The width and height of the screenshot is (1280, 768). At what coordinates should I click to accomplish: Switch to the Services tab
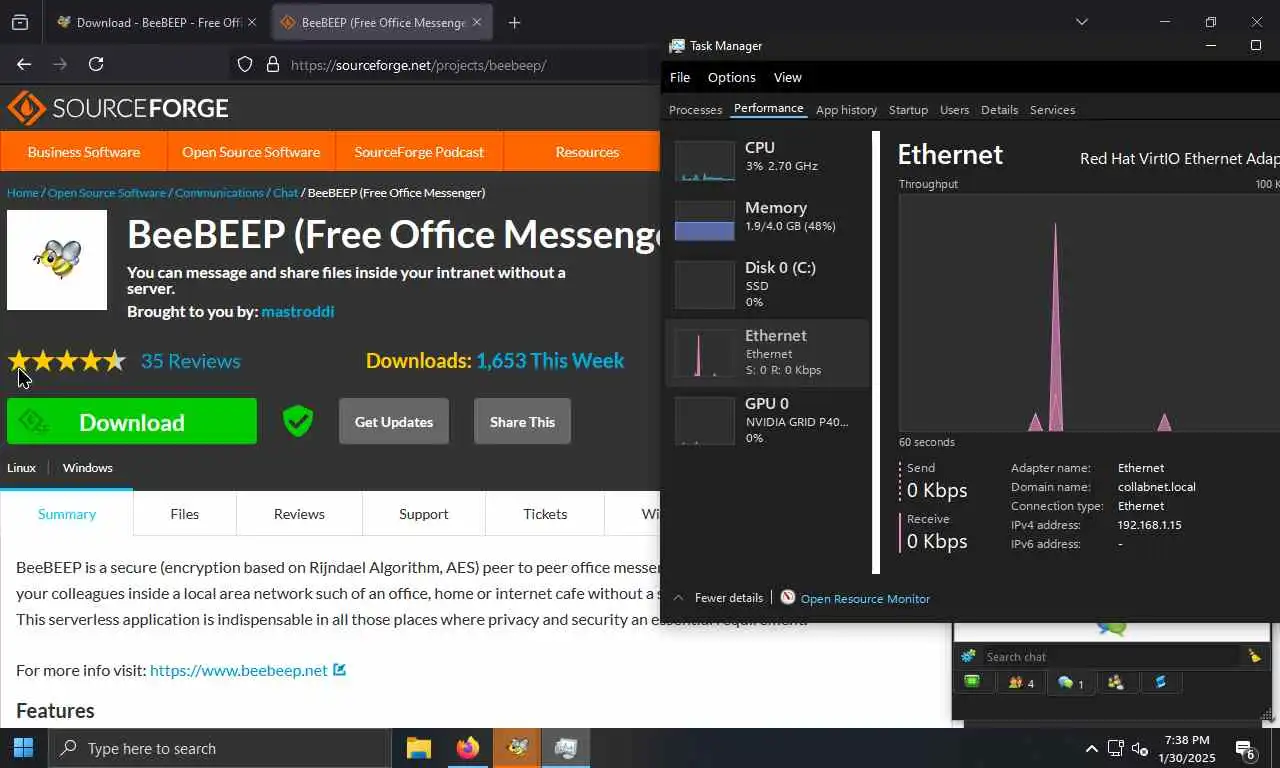(x=1052, y=110)
